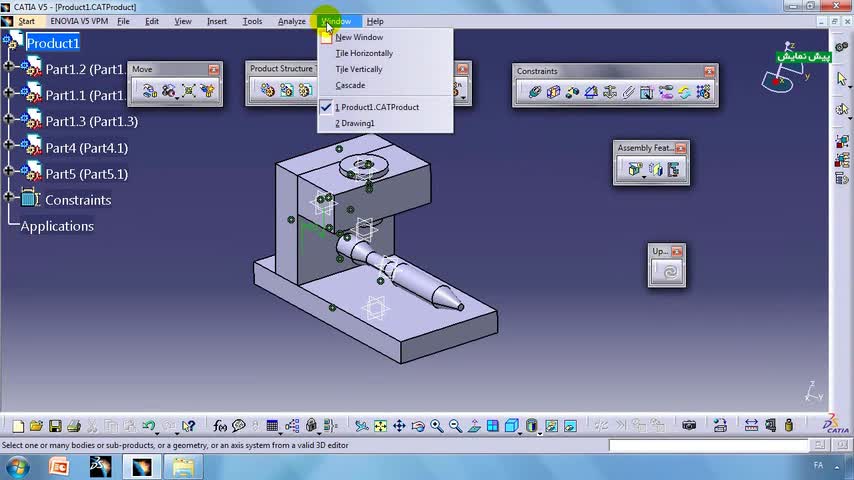Expand the Part4 tree node

[8, 145]
